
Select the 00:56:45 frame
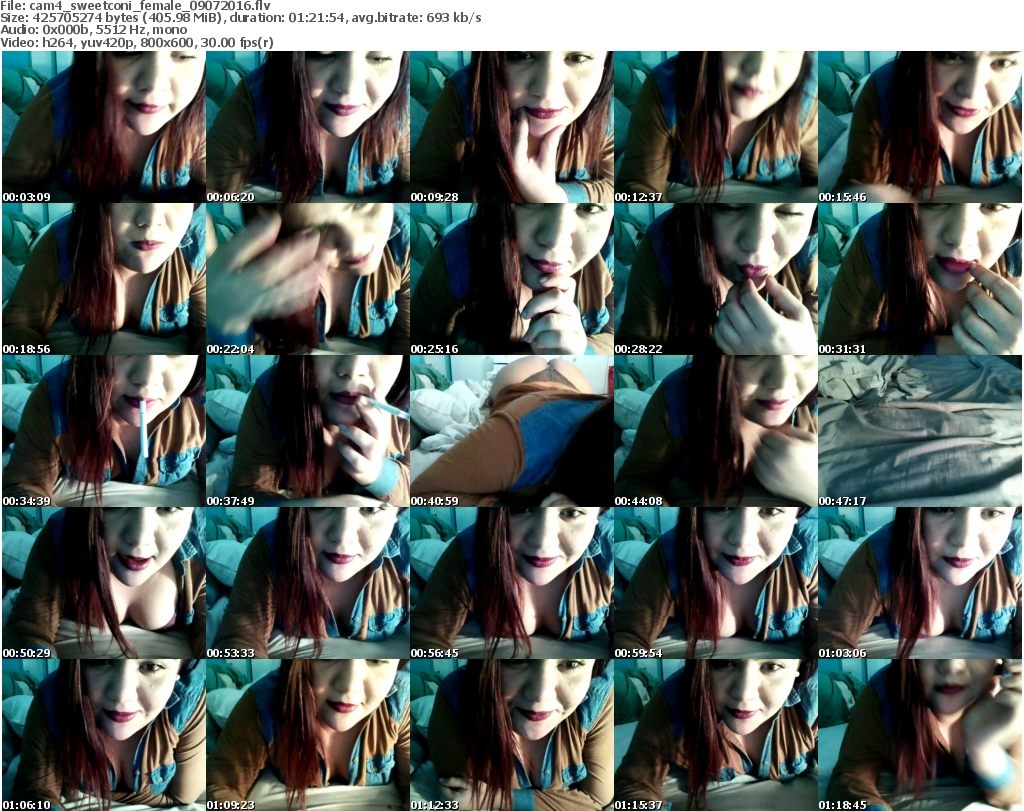coord(511,583)
